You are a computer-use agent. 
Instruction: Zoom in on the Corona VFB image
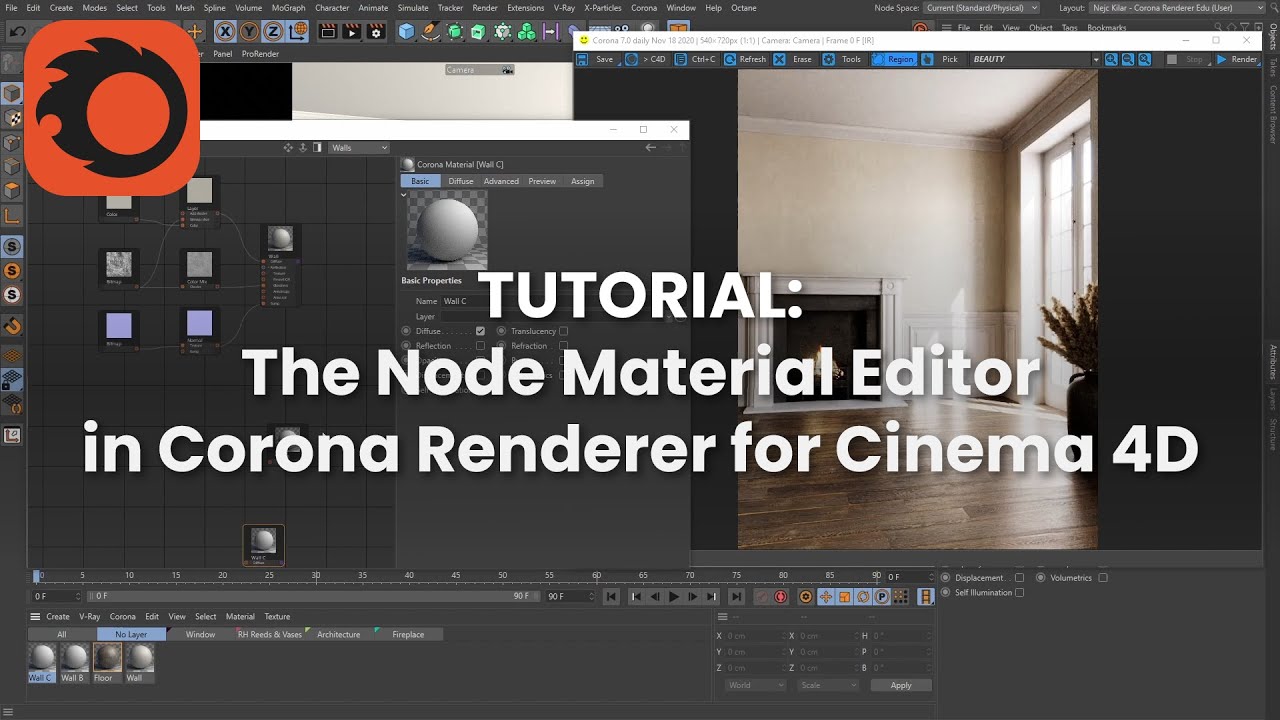(1113, 59)
